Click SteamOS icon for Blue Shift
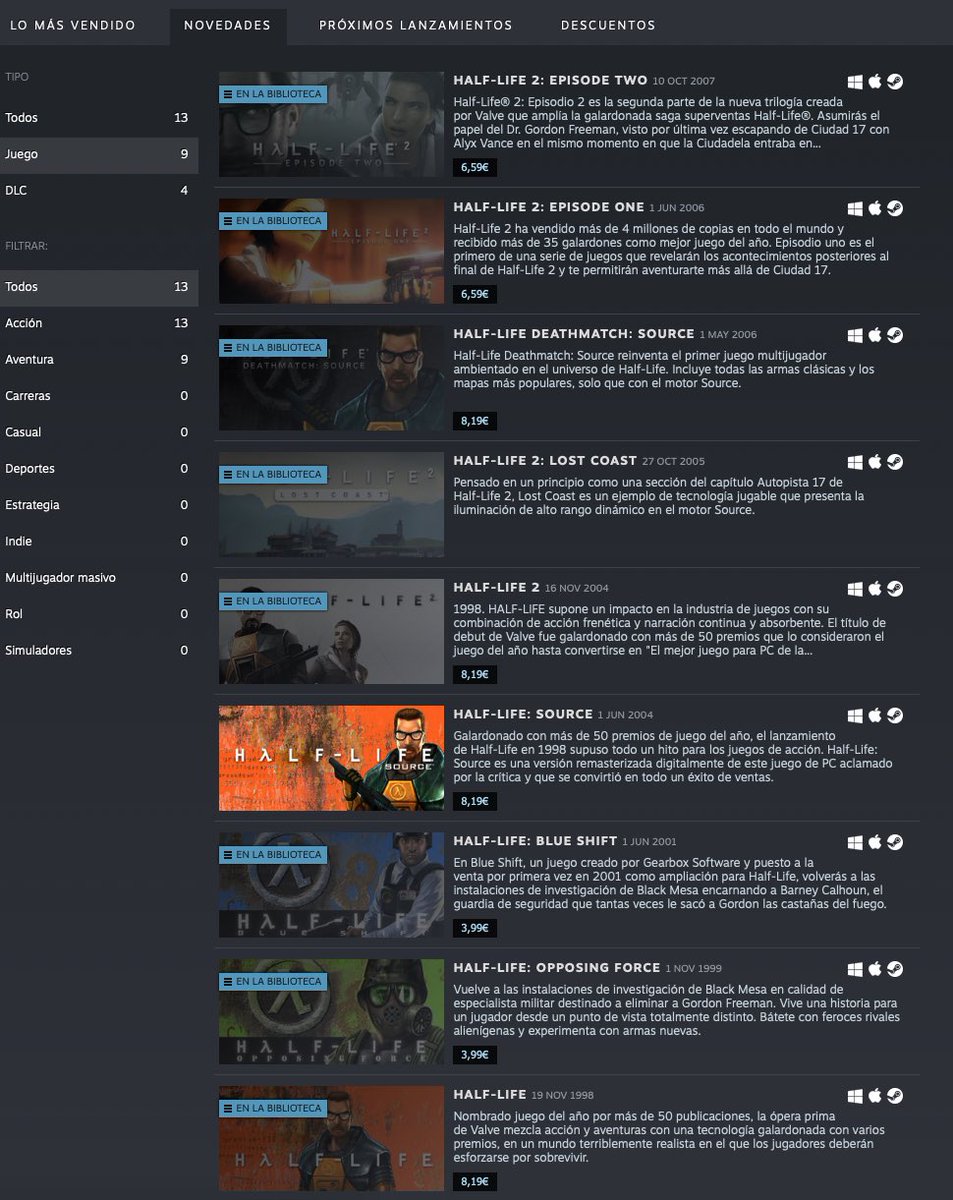Viewport: 953px width, 1200px height. [895, 843]
